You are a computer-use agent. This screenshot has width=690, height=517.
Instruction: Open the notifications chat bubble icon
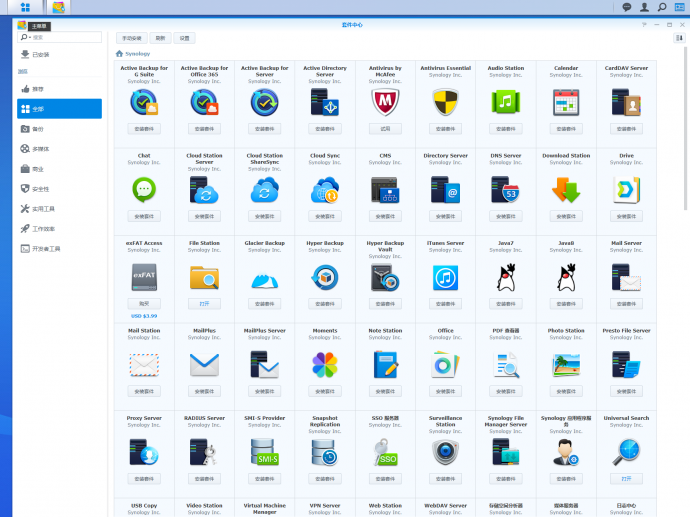[x=627, y=7]
